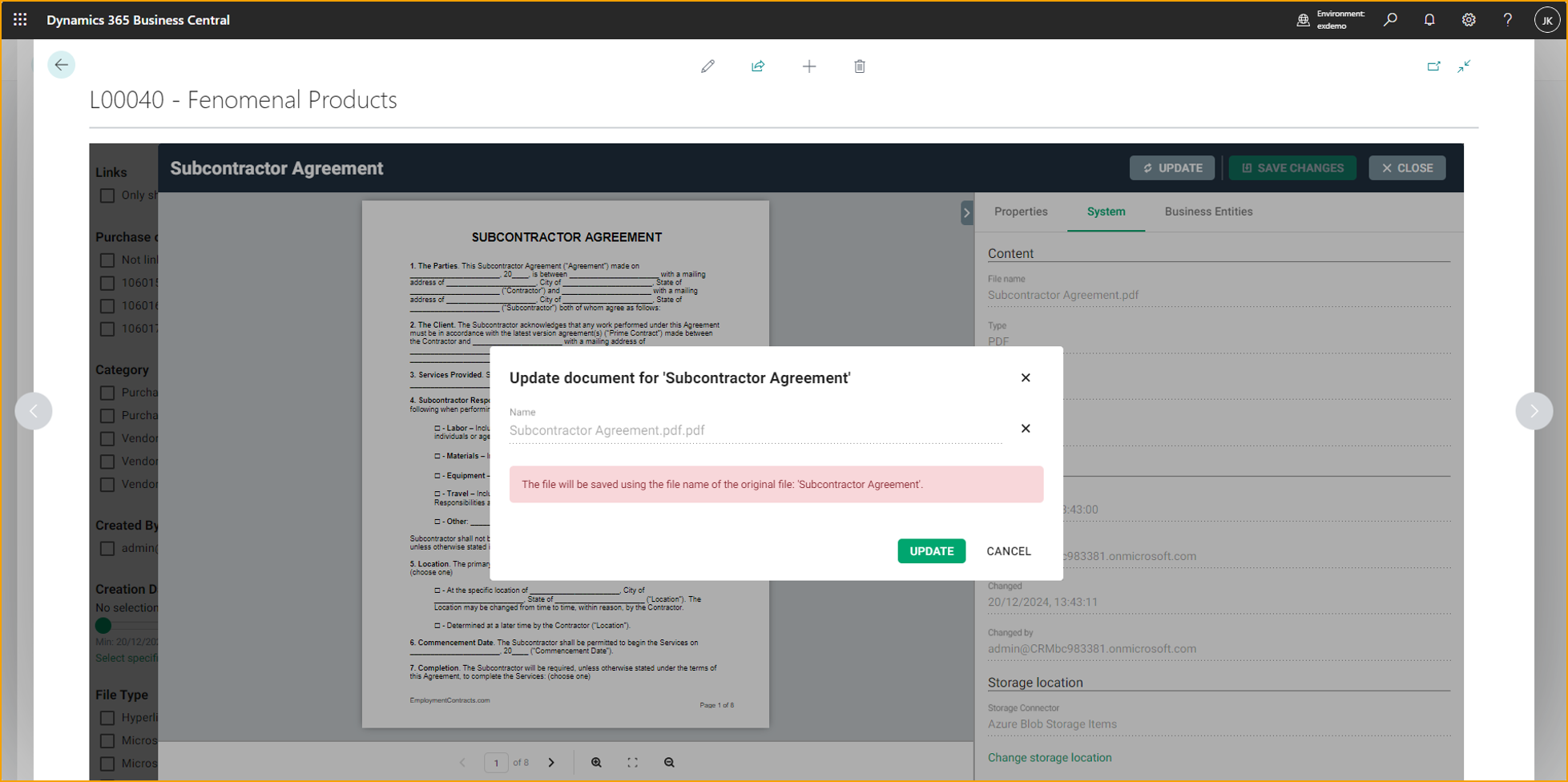Viewport: 1568px width, 782px height.
Task: Click the share icon in toolbar
Action: tap(758, 67)
